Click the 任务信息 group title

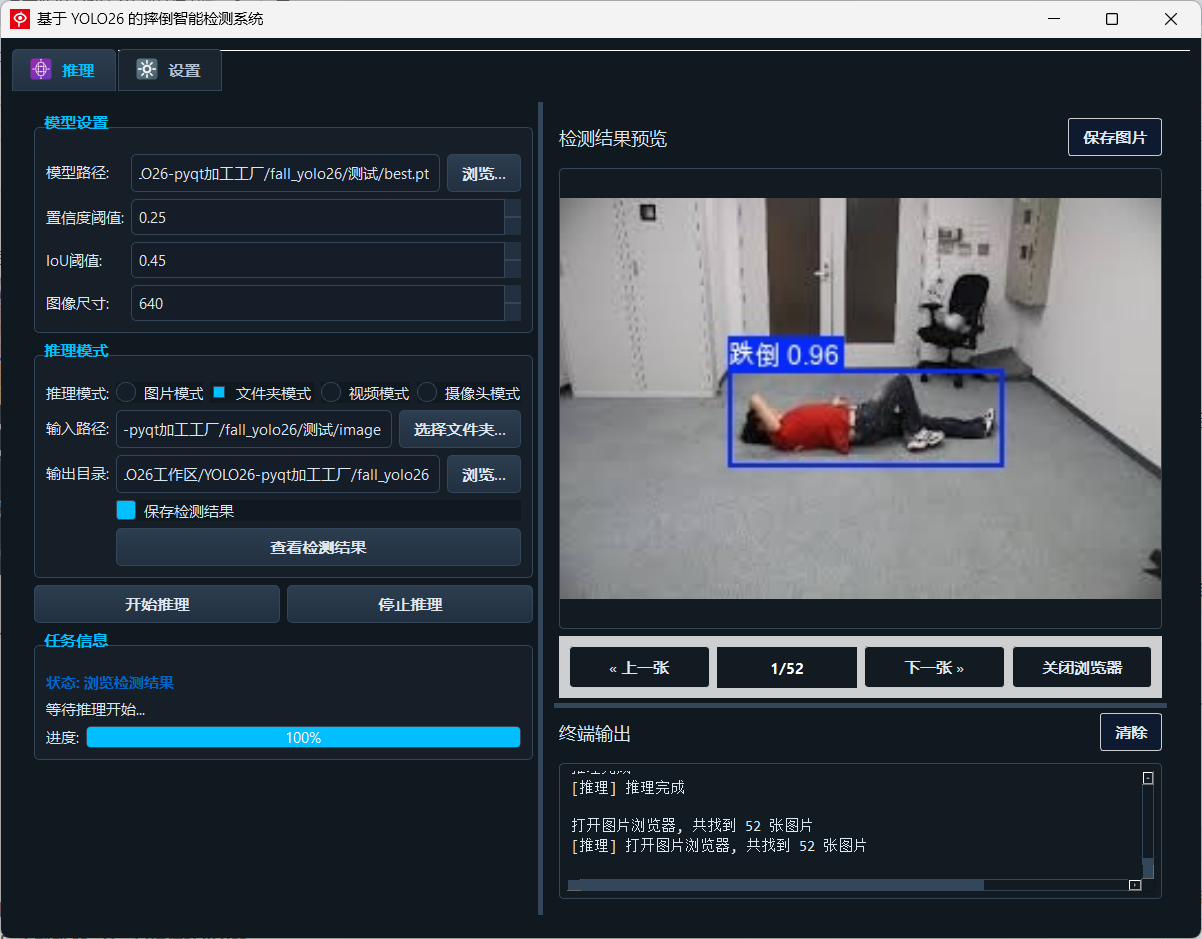(76, 640)
